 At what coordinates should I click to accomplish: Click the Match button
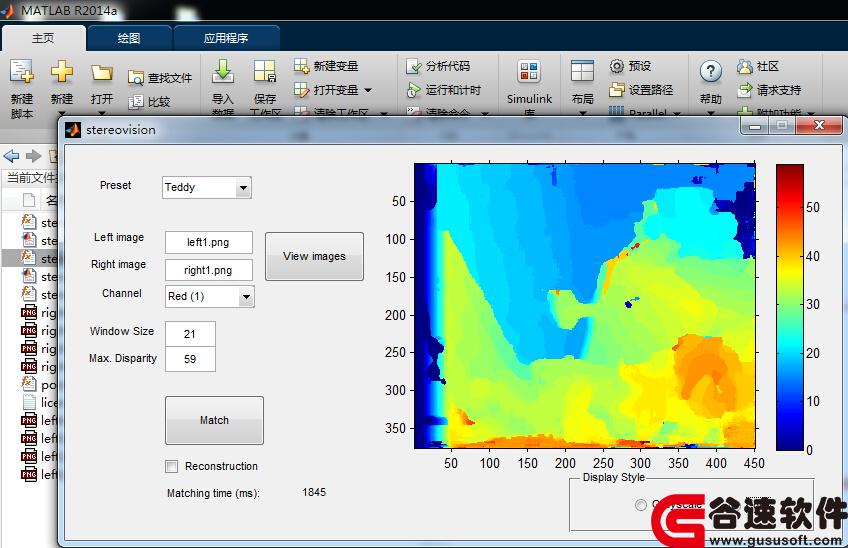click(x=214, y=420)
